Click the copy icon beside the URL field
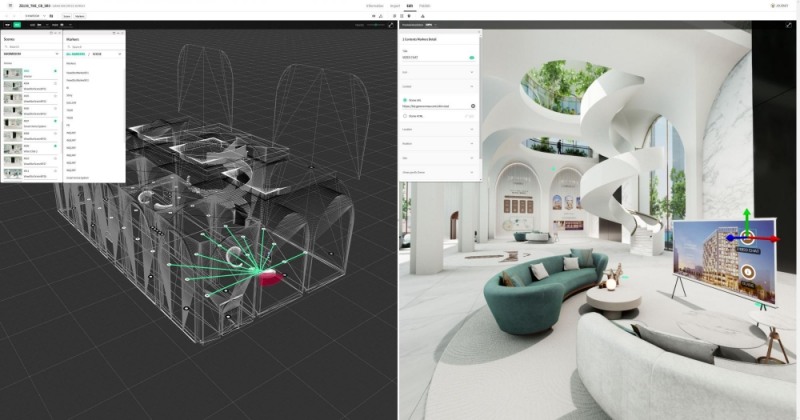The height and width of the screenshot is (420, 800). (472, 105)
